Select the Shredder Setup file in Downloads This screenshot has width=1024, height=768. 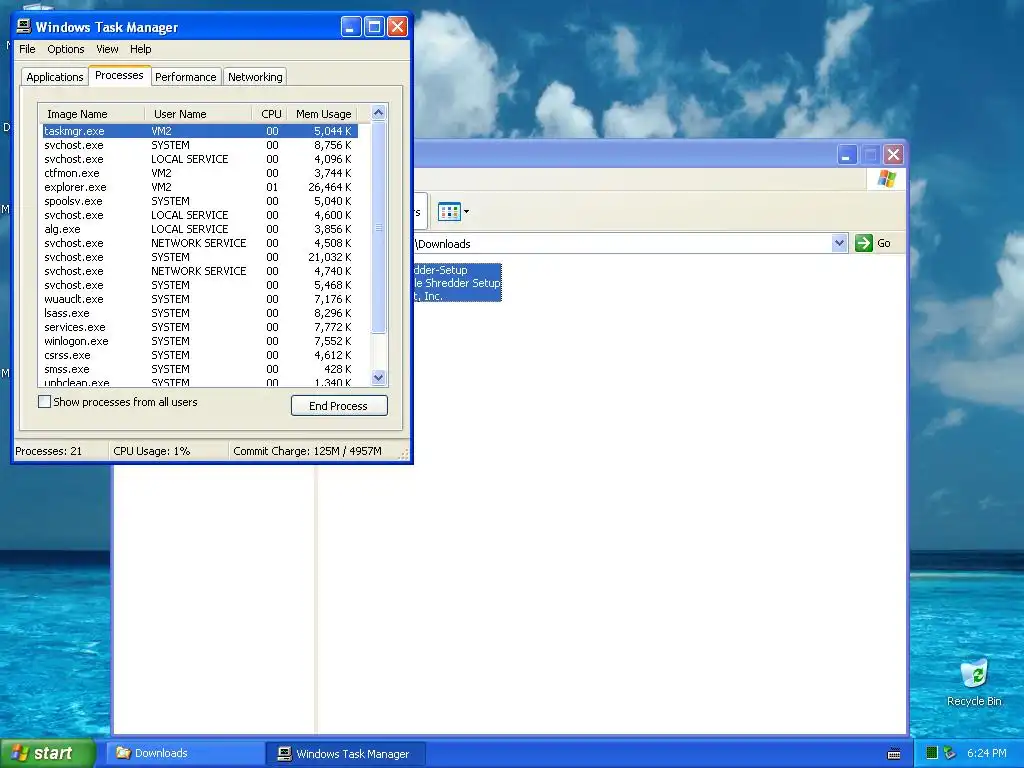point(456,283)
